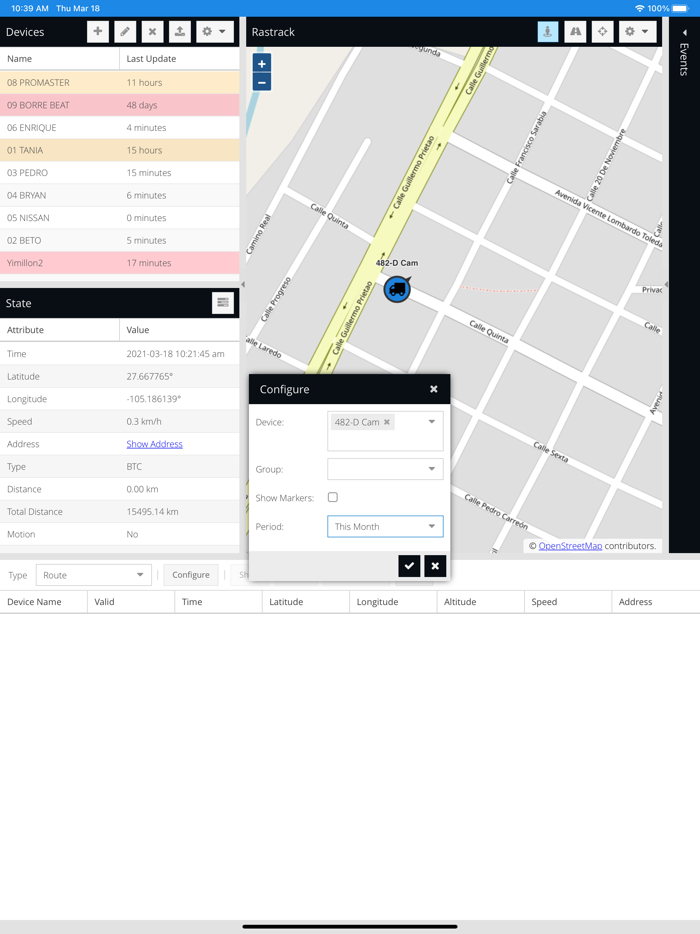Sort devices by Name column header
The image size is (700, 934).
60,58
